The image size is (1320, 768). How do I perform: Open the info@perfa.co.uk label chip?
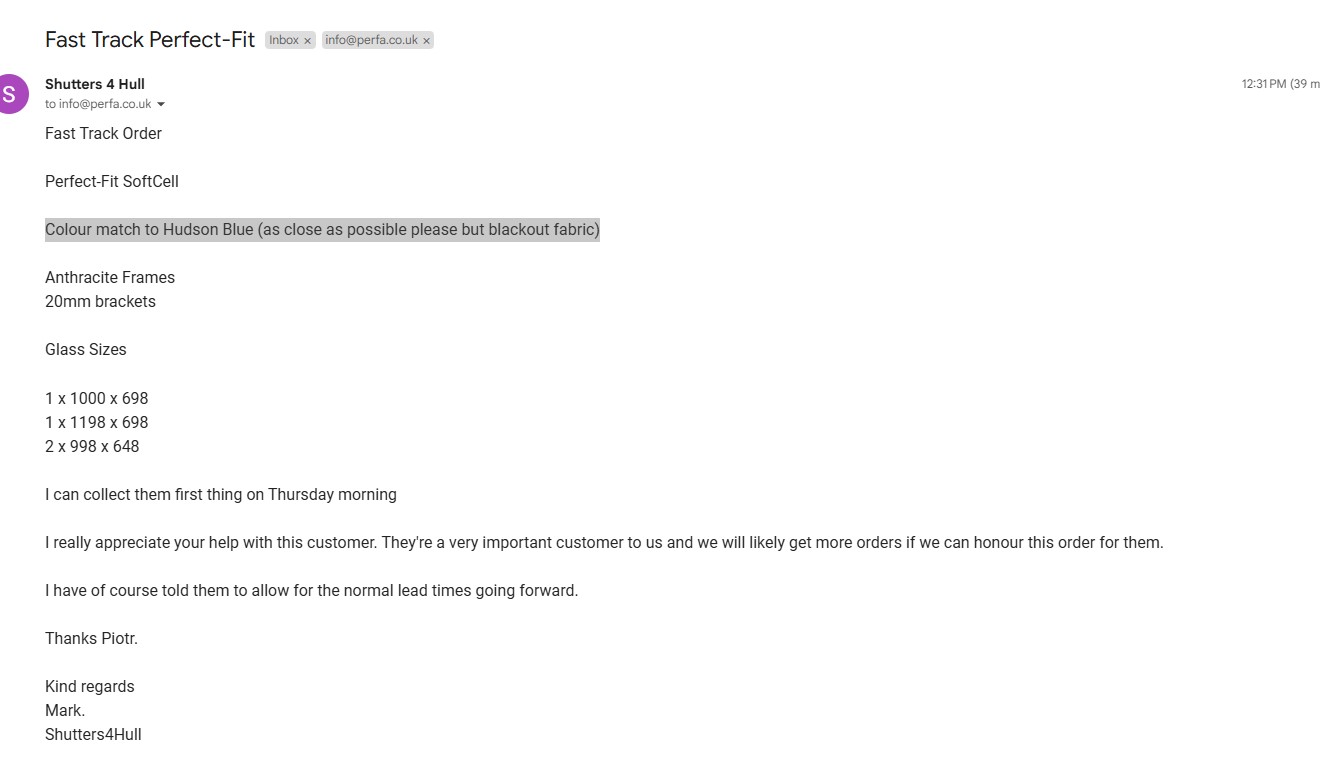click(371, 40)
